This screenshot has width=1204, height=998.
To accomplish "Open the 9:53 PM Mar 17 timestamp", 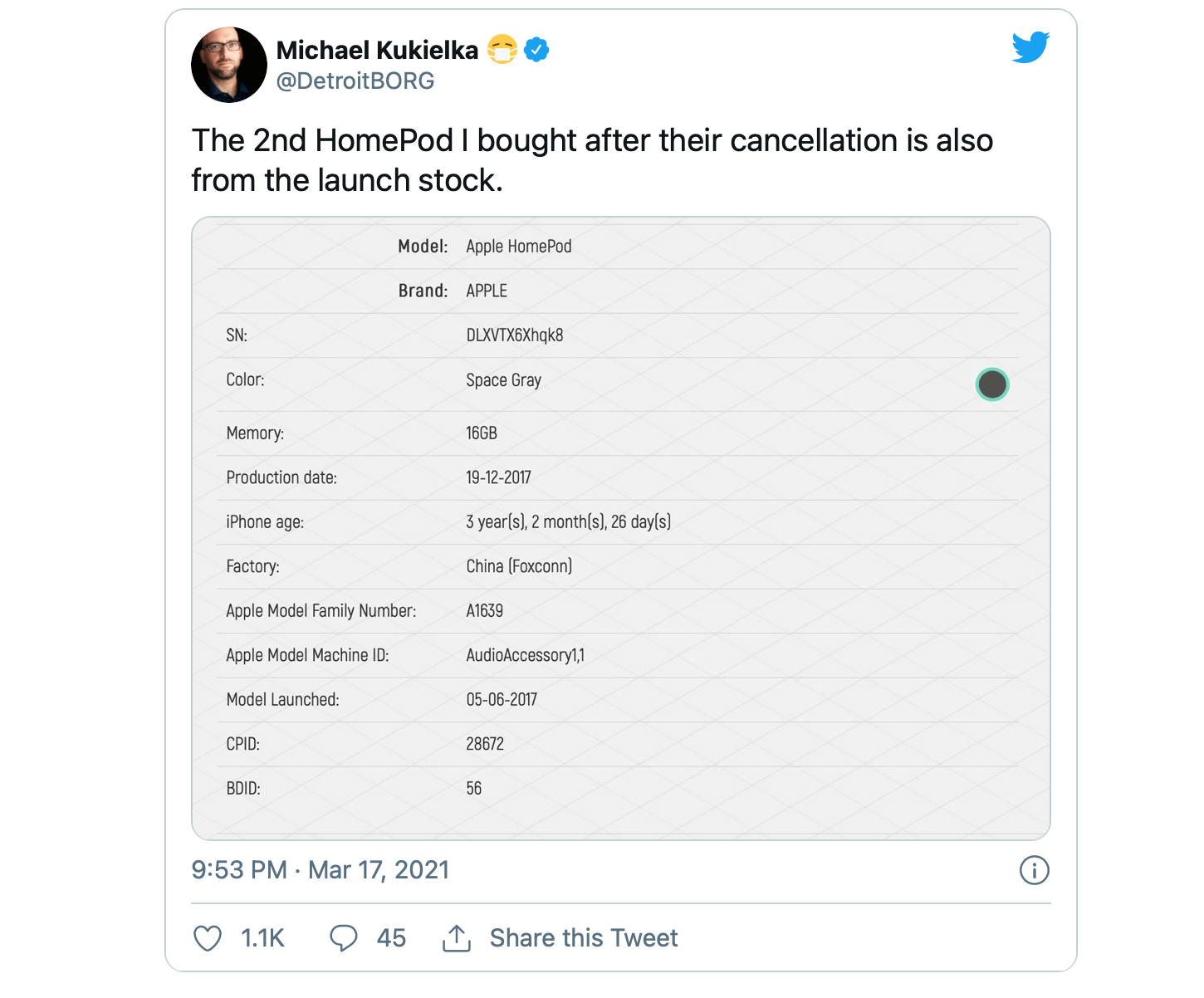I will pyautogui.click(x=321, y=870).
